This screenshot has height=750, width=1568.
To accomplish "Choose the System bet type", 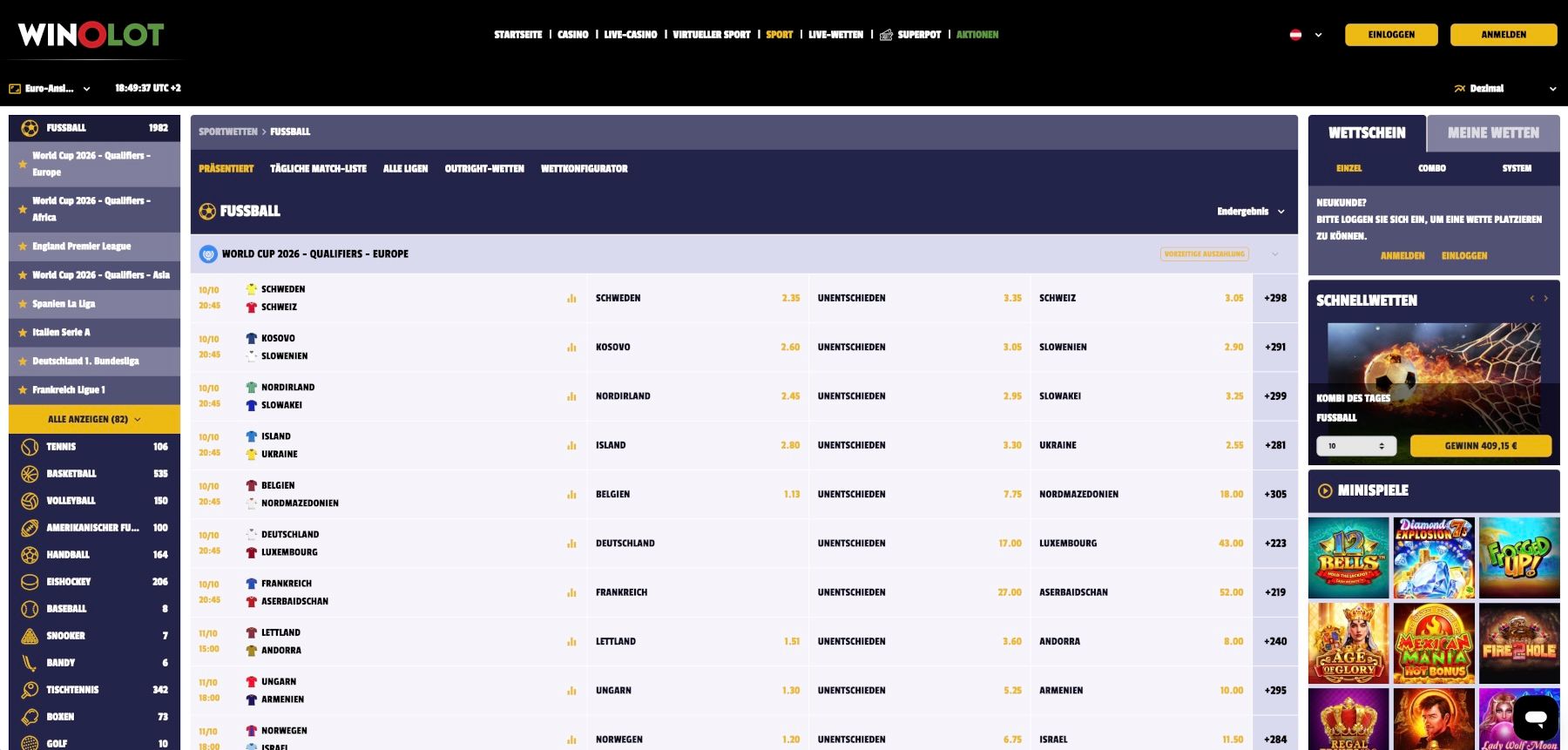I will (x=1516, y=168).
